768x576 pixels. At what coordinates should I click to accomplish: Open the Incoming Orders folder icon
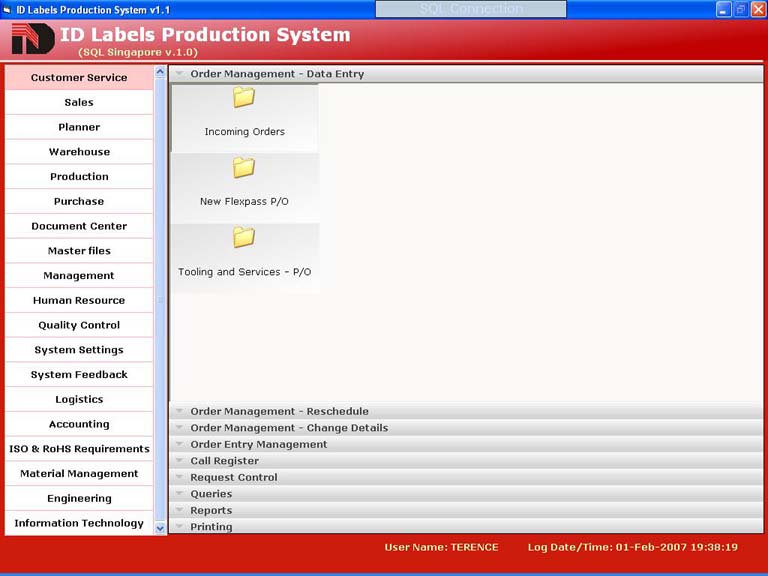(244, 98)
